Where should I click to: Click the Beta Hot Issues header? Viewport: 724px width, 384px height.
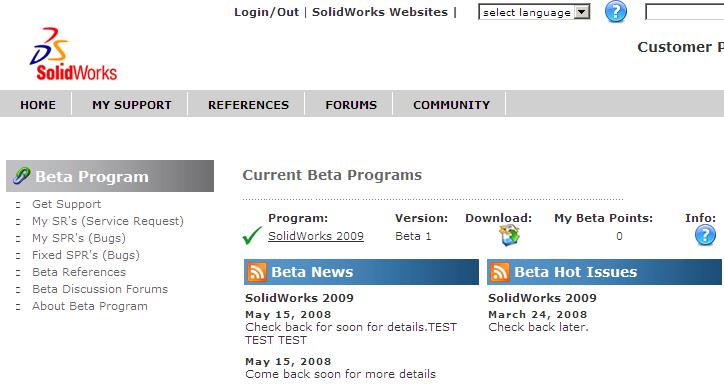(604, 272)
